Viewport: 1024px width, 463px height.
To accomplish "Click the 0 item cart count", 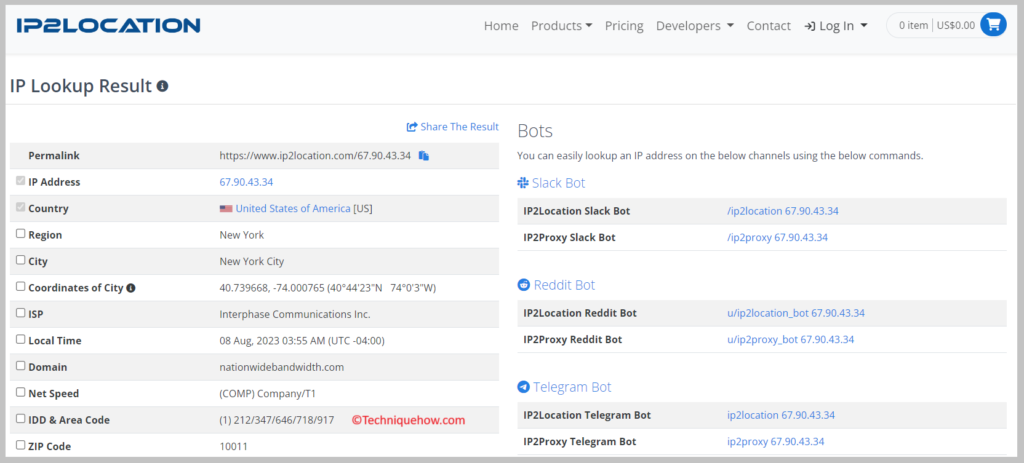I will click(x=913, y=25).
